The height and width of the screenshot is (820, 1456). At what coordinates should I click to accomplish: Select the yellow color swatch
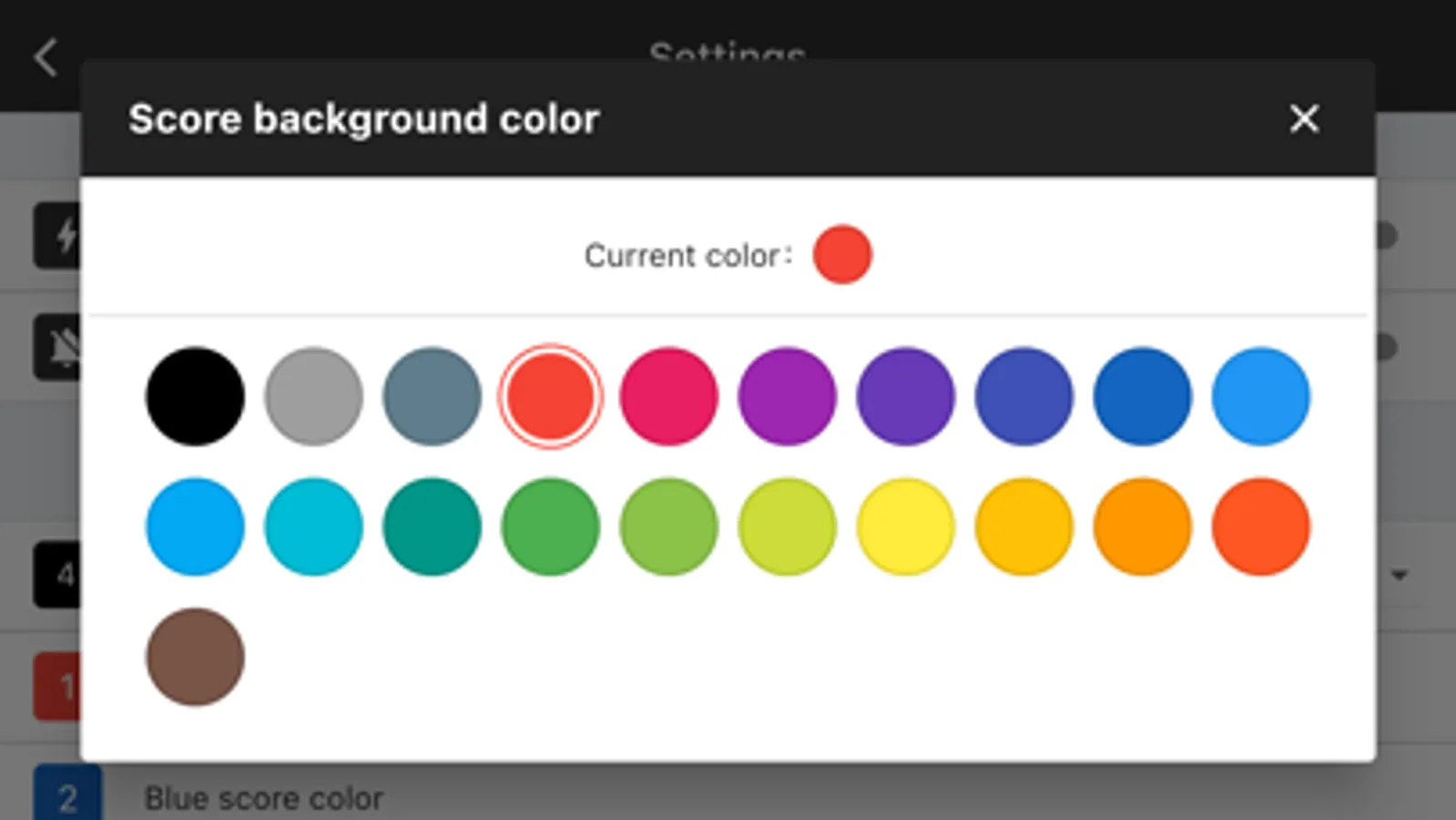pyautogui.click(x=905, y=527)
